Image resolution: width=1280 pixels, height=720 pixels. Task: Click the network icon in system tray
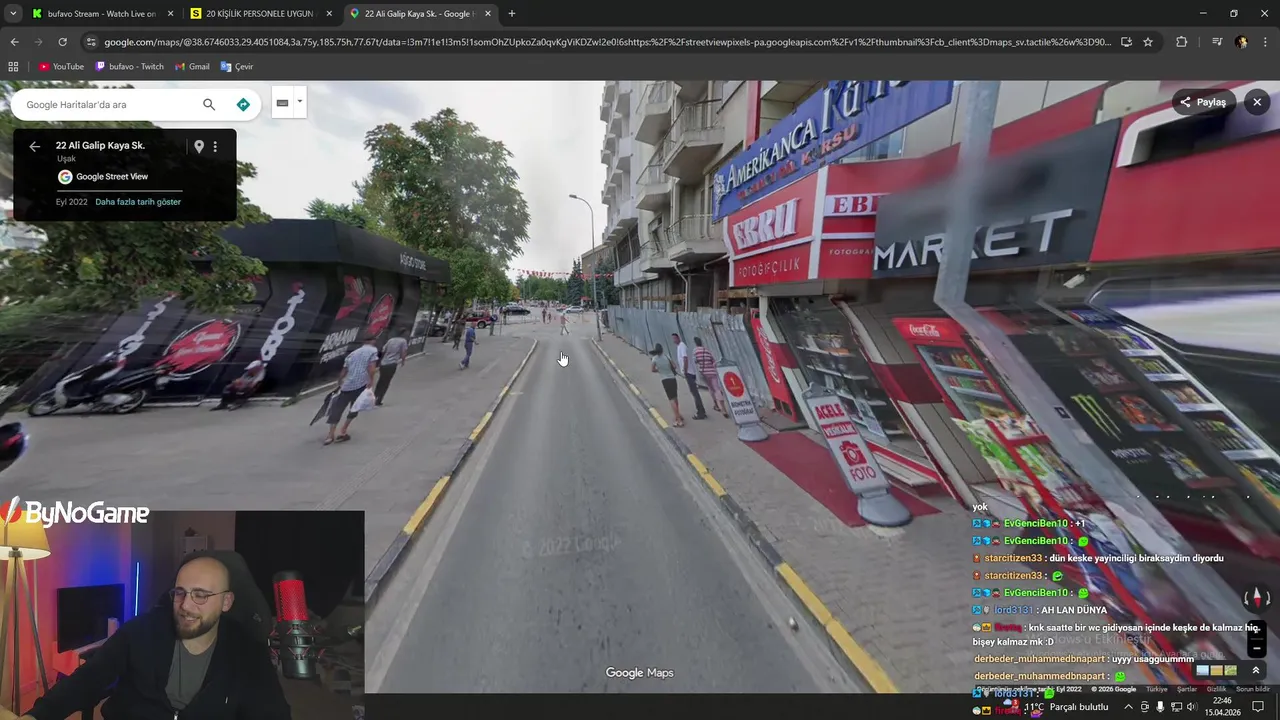pyautogui.click(x=1175, y=707)
